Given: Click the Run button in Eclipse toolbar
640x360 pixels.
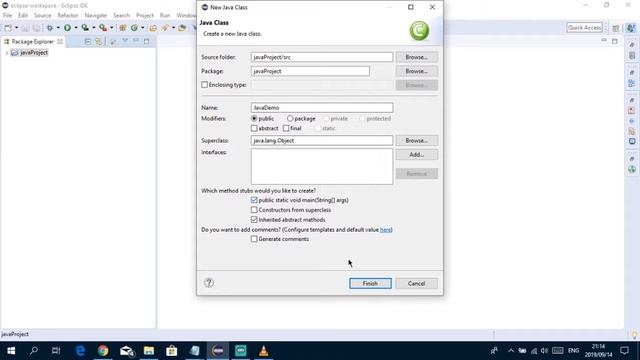Looking at the screenshot, I should coord(67,28).
